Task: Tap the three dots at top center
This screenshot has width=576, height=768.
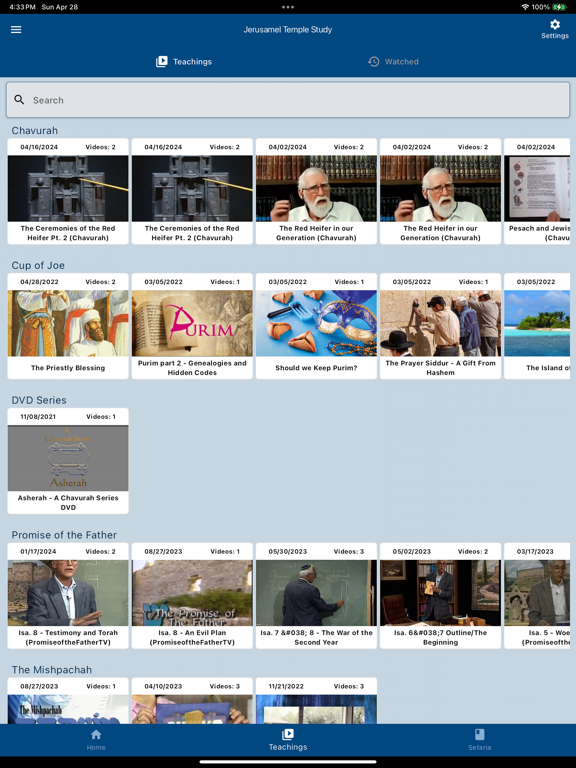Action: (288, 7)
